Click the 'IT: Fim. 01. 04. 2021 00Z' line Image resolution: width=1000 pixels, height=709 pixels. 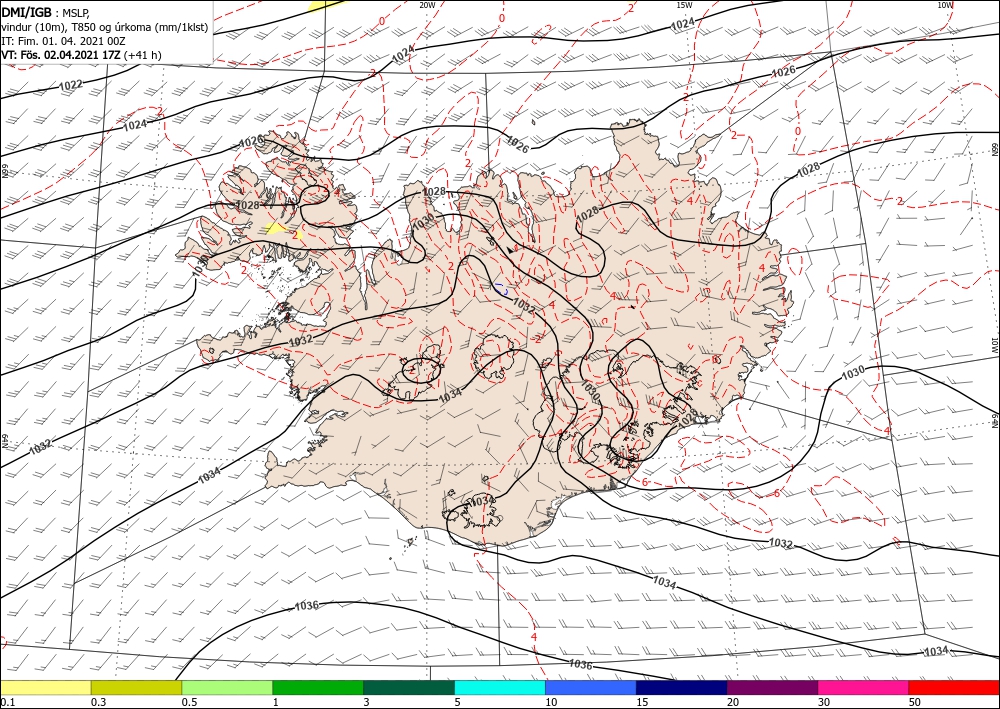(x=63, y=41)
